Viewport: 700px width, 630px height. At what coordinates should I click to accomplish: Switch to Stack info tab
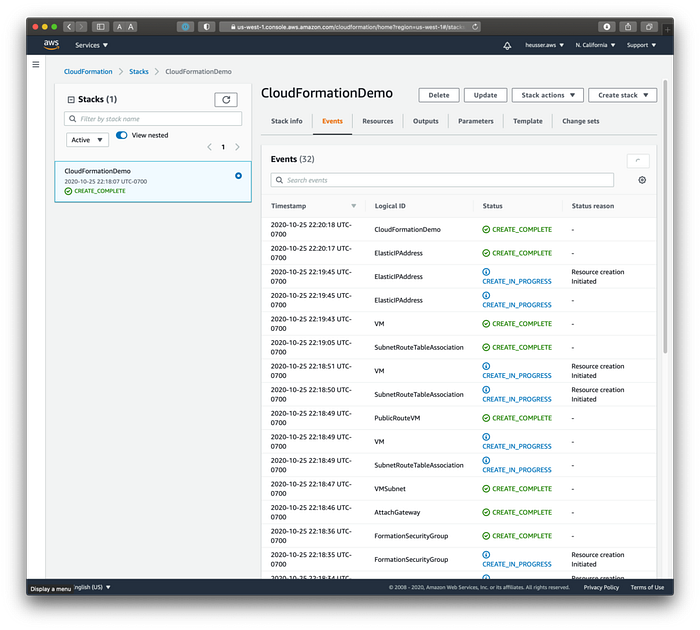pos(287,121)
